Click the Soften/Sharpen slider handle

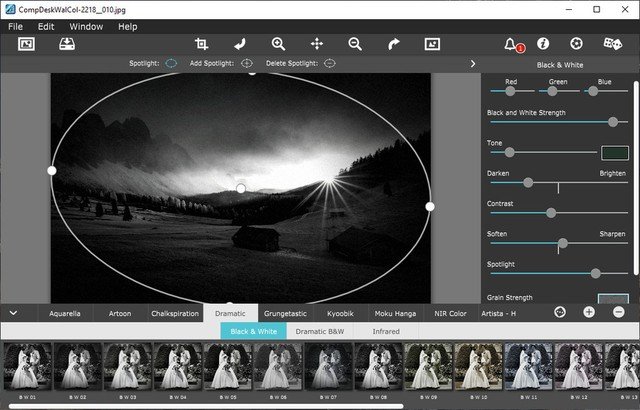click(563, 243)
